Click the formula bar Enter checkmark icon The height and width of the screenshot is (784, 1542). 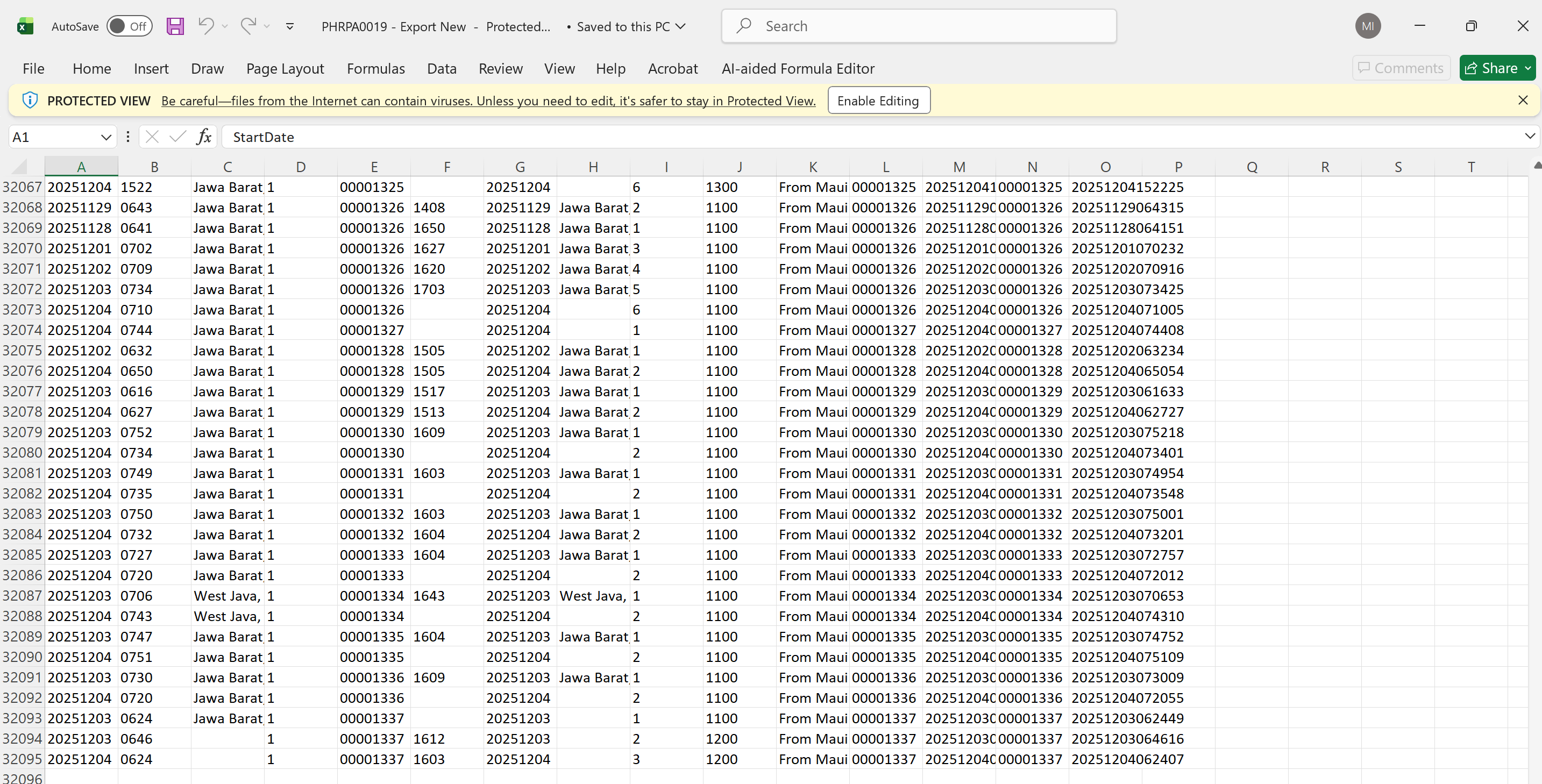177,137
